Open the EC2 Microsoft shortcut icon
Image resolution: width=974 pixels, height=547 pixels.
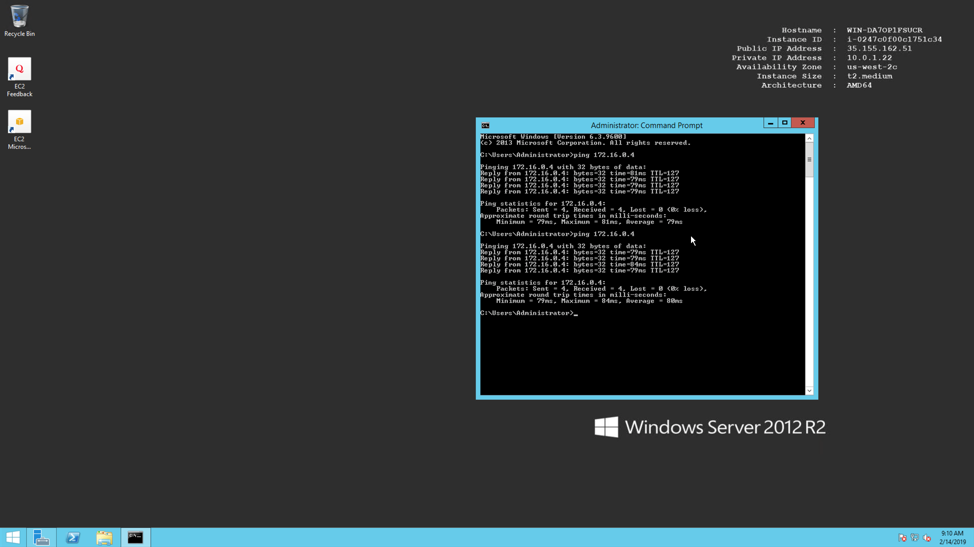tap(19, 130)
